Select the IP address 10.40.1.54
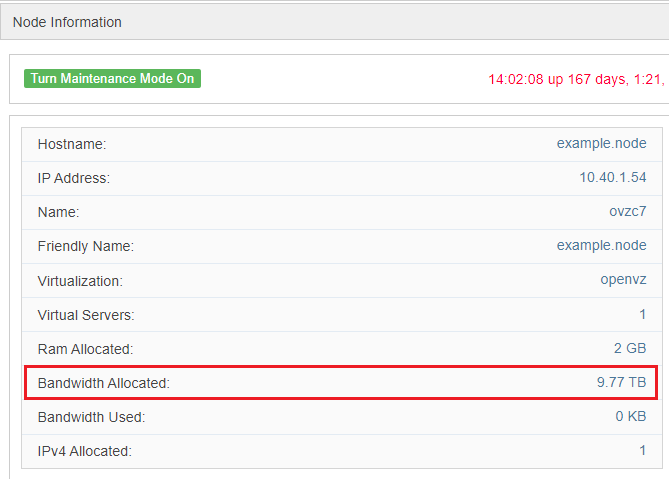669x479 pixels. point(605,178)
